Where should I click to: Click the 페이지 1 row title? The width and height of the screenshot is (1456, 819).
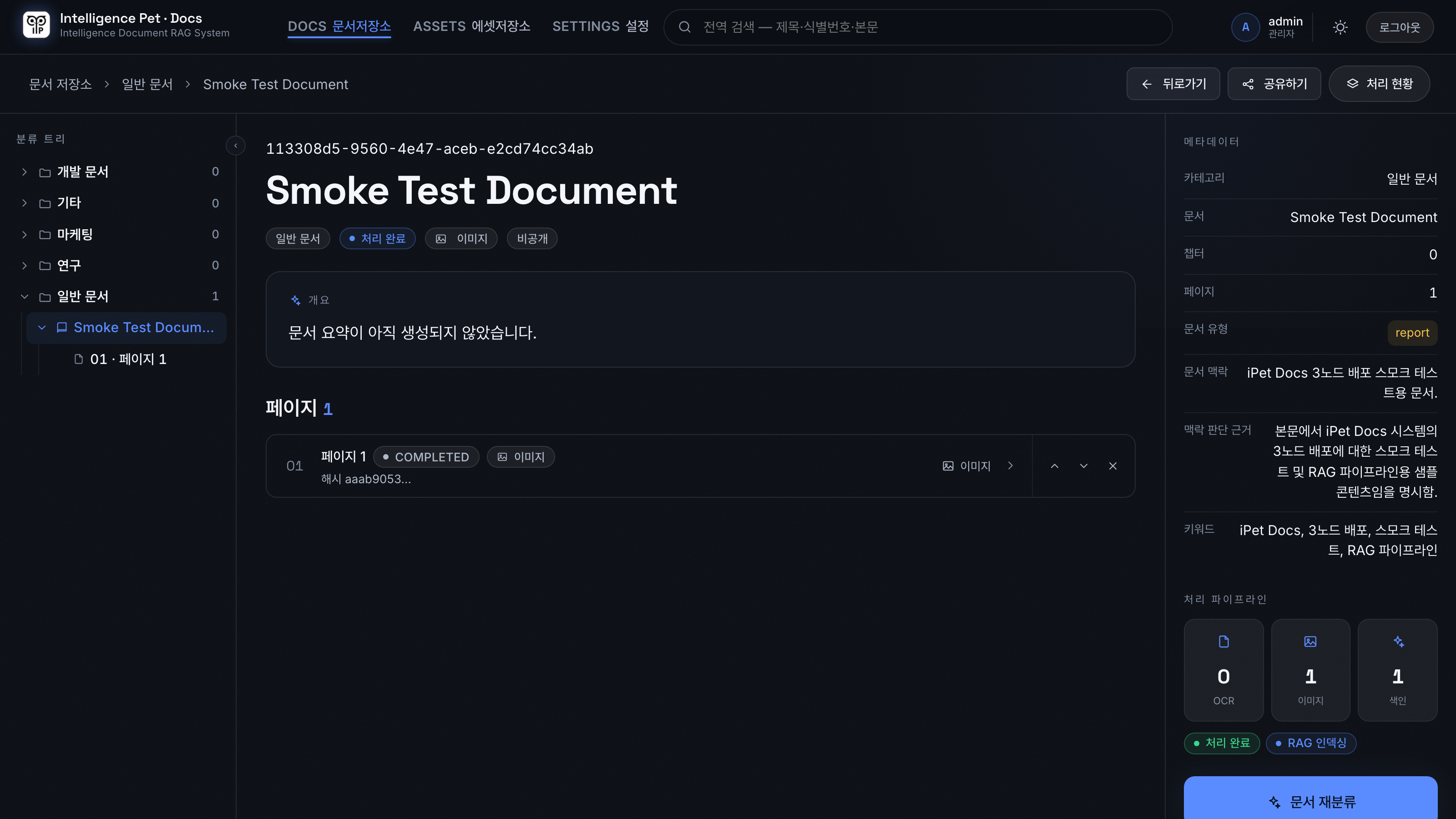pos(344,456)
